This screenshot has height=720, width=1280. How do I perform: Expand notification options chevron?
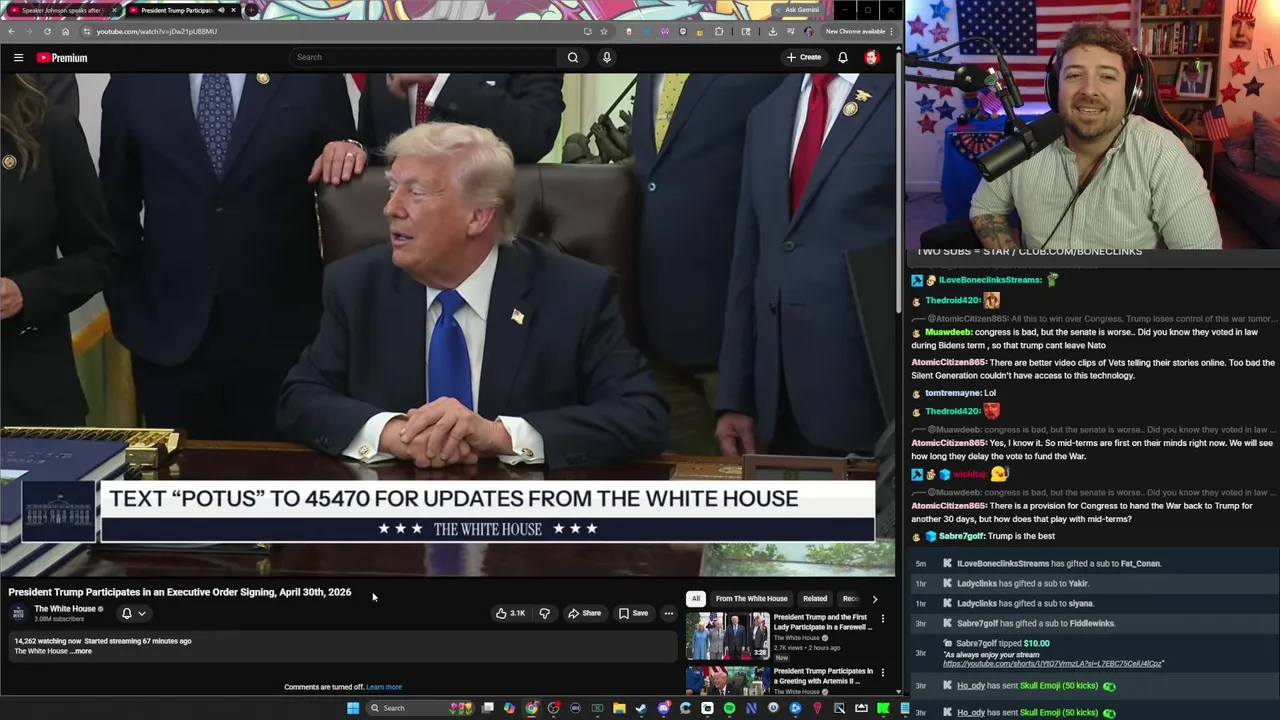[142, 613]
